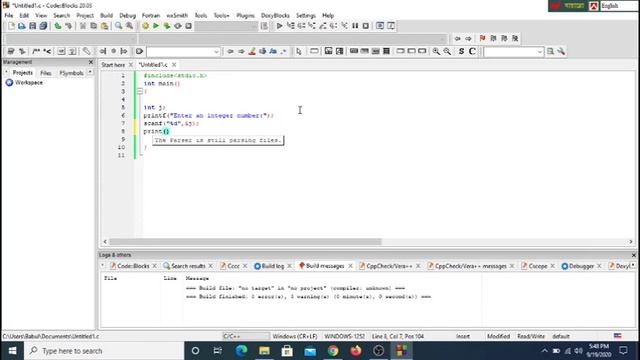Open the function selector dropdown bar
The height and width of the screenshot is (360, 640).
[x=292, y=39]
